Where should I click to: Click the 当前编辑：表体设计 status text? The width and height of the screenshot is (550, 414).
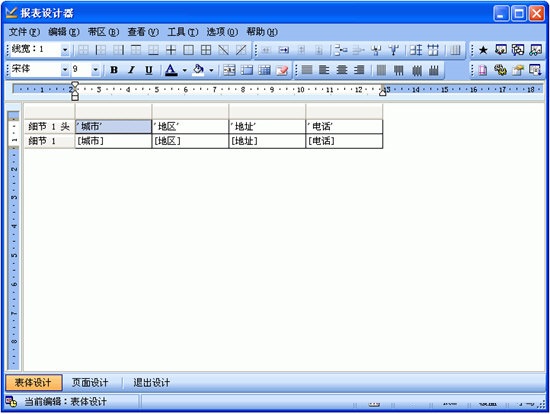tap(65, 401)
